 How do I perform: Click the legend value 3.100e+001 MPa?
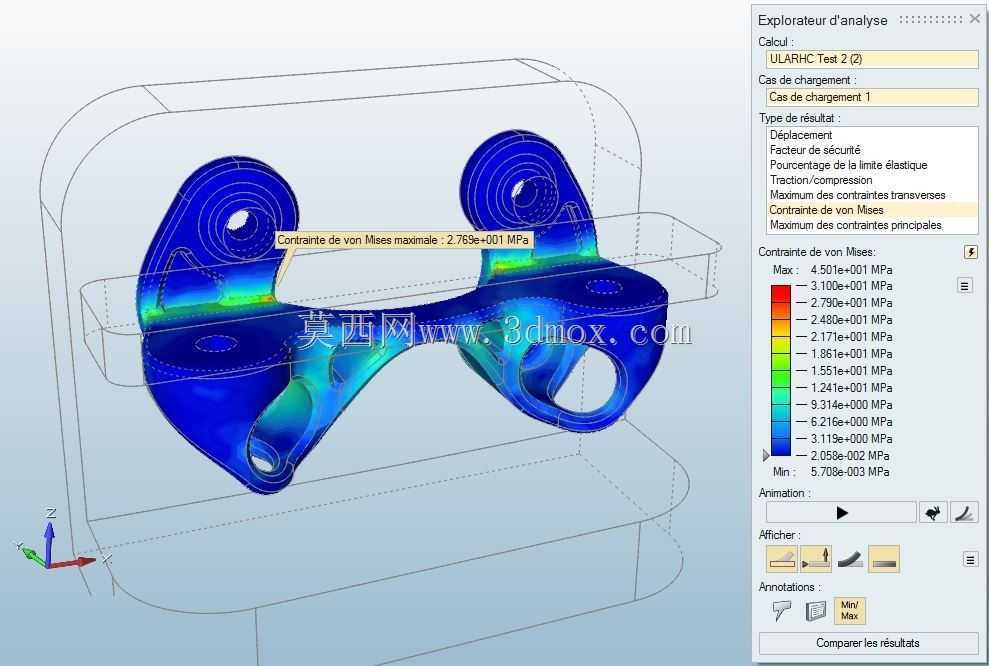[x=851, y=286]
